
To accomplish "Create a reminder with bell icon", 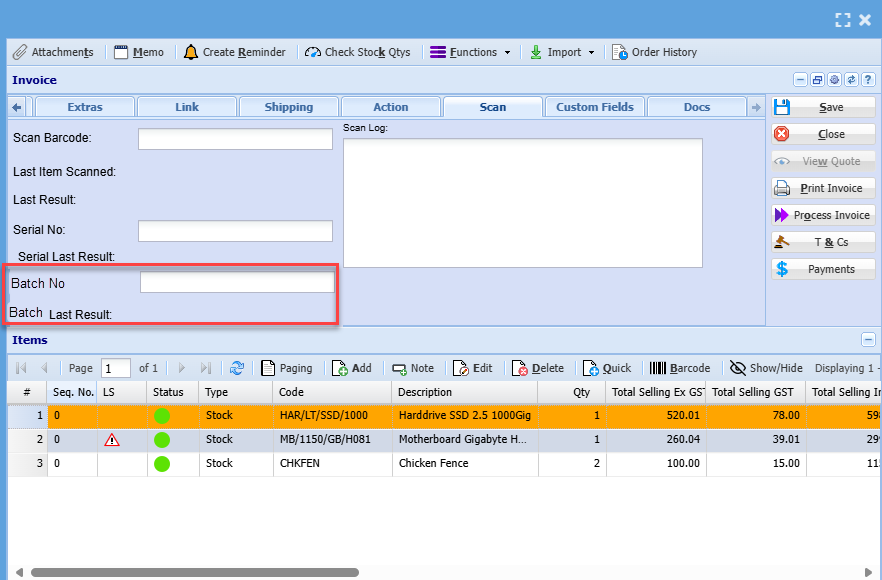I will pos(234,52).
